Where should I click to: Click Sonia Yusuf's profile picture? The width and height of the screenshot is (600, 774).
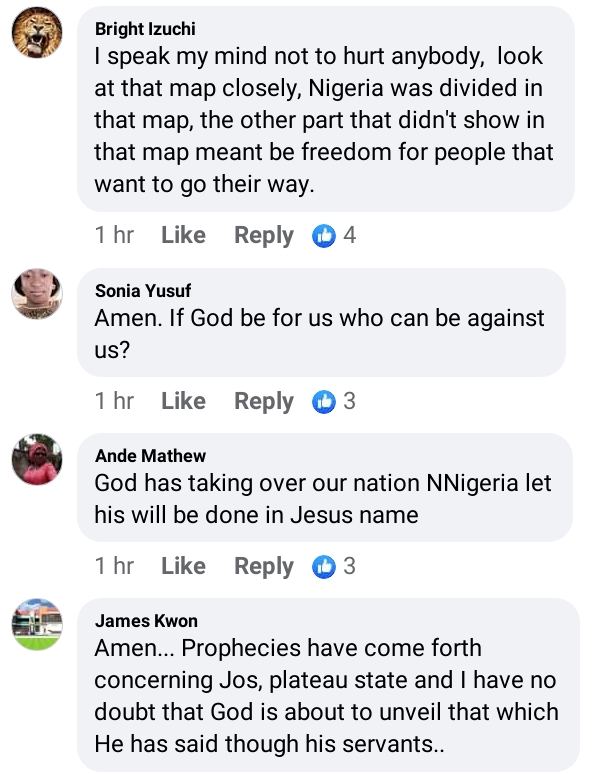point(39,297)
